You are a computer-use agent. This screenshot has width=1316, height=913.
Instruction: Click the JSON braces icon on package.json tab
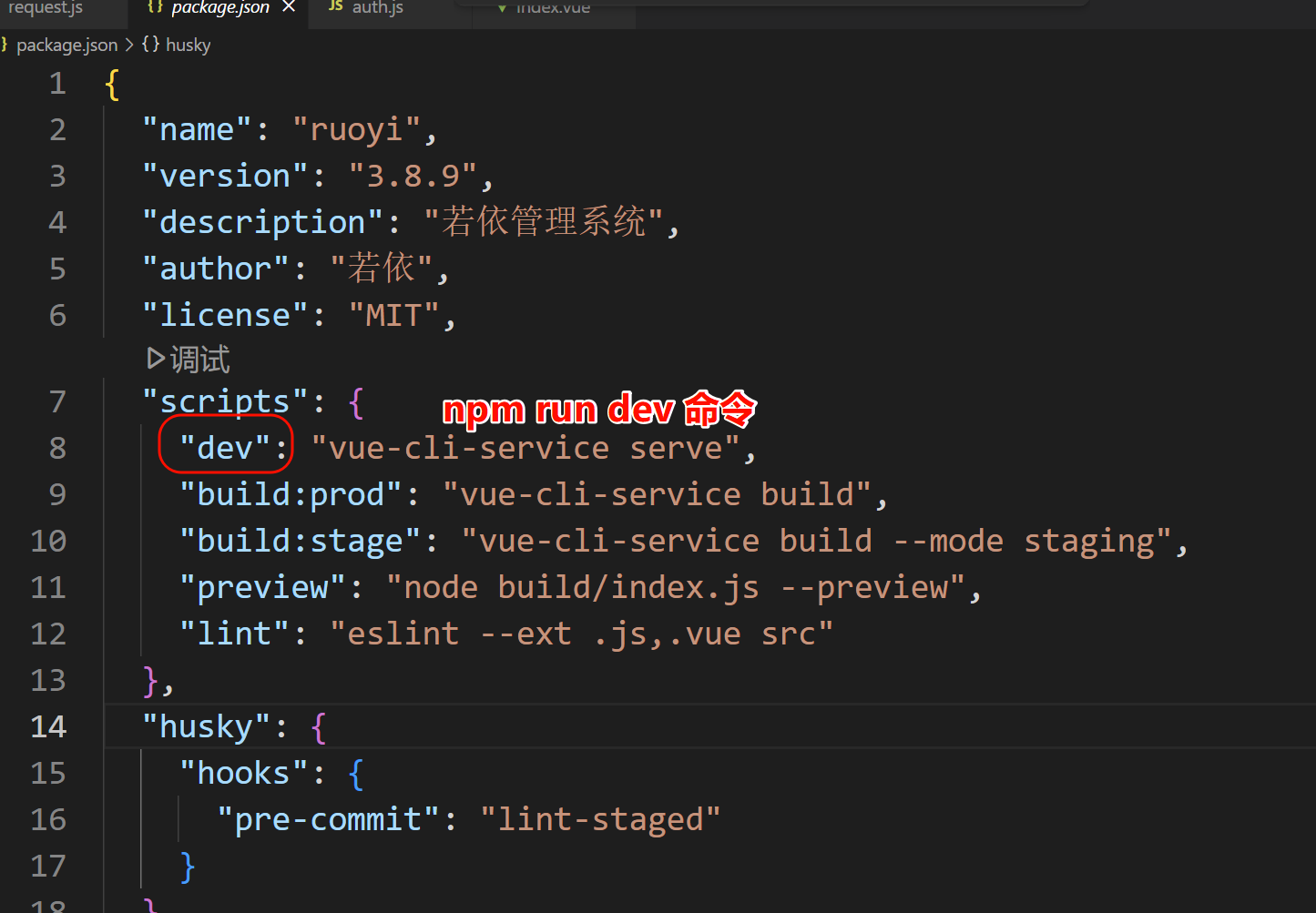155,6
